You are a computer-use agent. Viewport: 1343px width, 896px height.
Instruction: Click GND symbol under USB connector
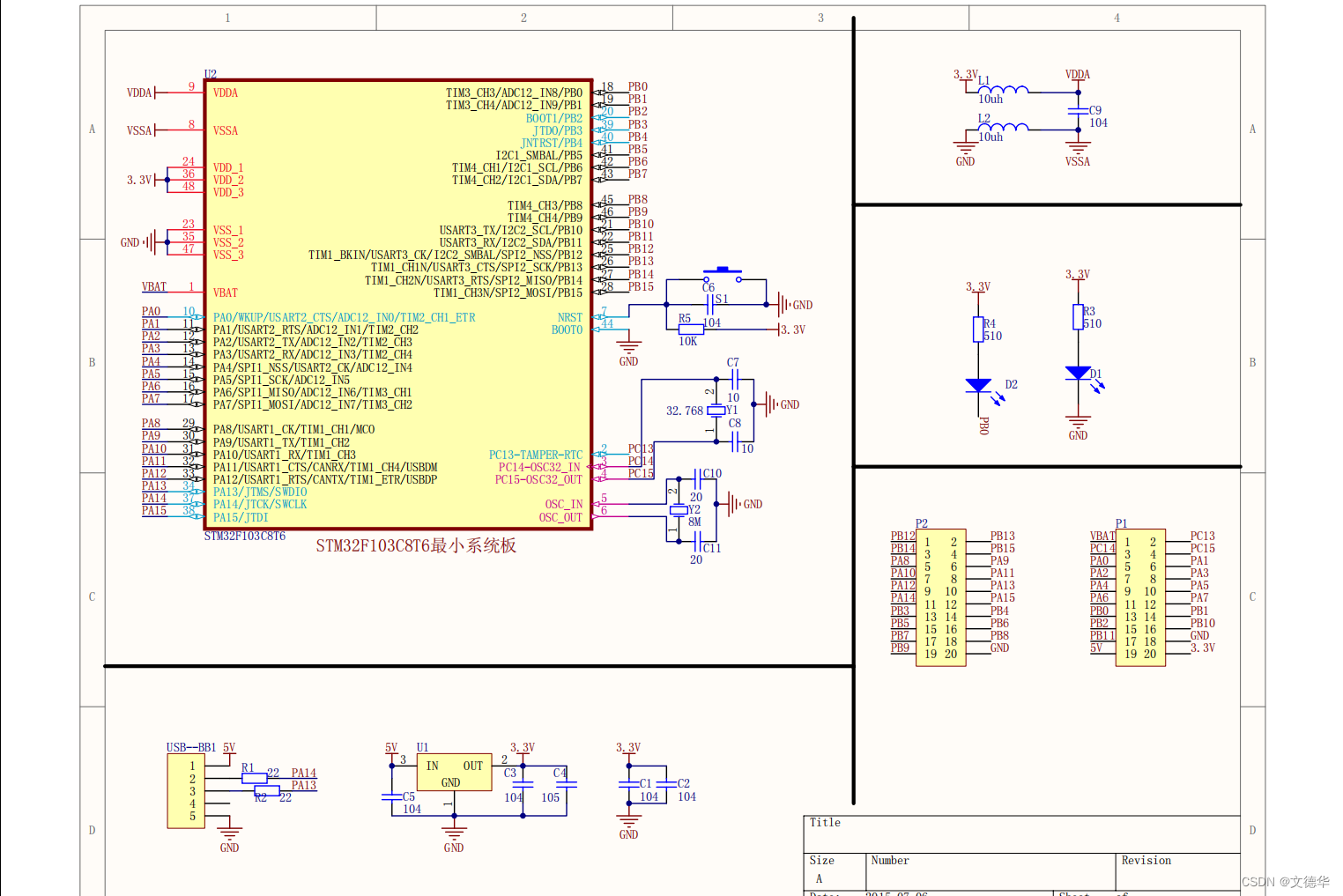tap(229, 839)
